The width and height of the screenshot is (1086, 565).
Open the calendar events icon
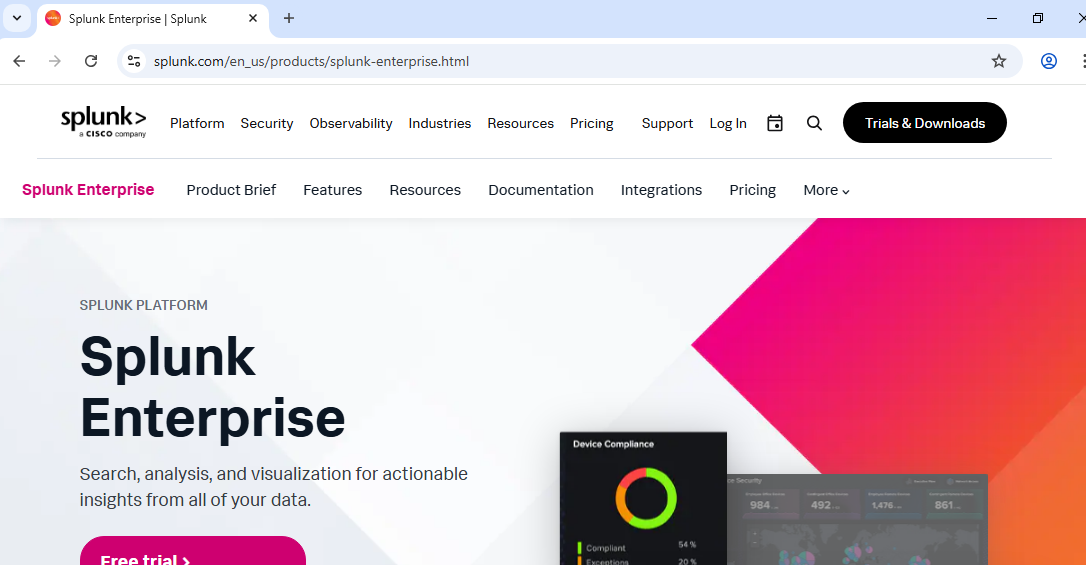[x=775, y=123]
